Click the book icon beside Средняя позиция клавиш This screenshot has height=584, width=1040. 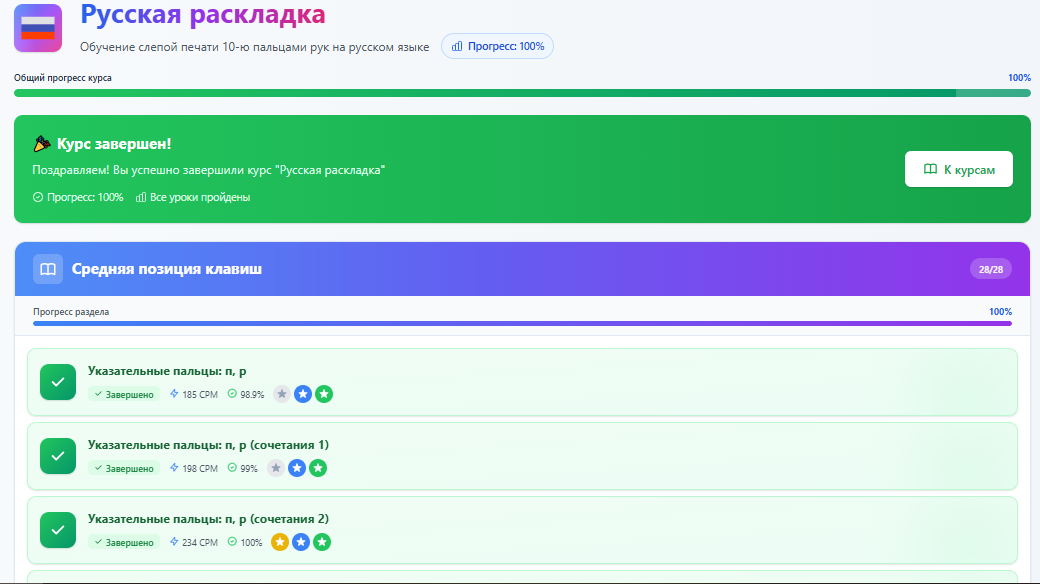(x=48, y=269)
